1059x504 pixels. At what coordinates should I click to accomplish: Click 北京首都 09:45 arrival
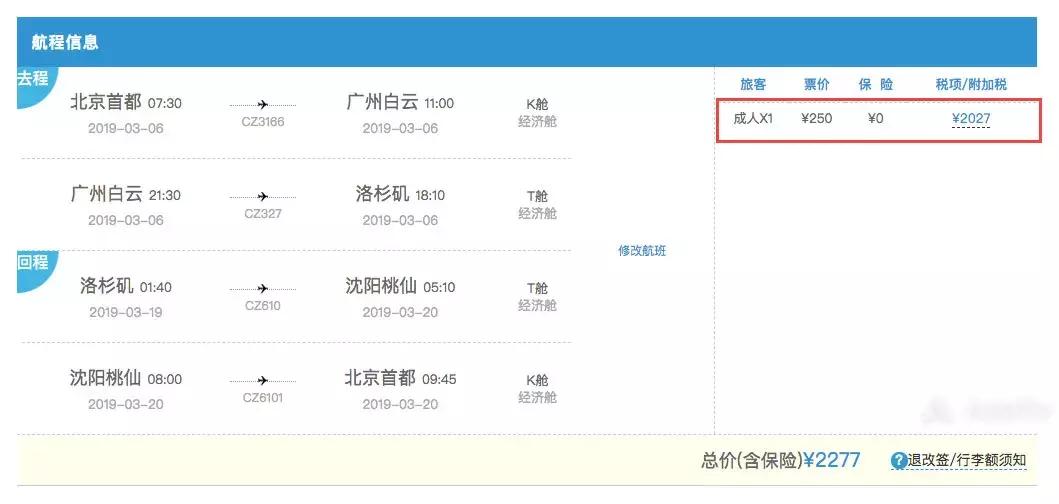pyautogui.click(x=400, y=378)
